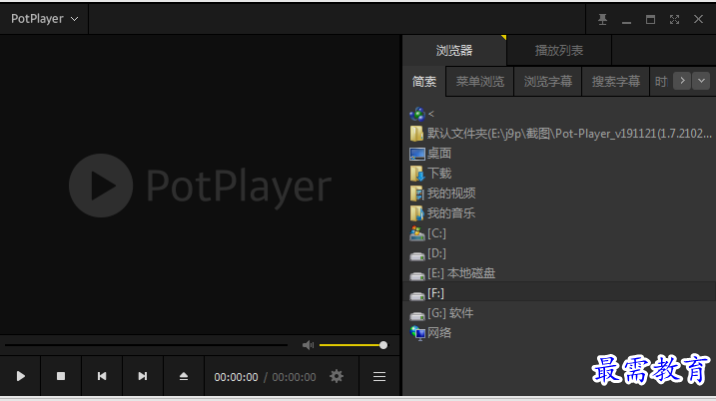Click the 默认文件夹 folder icon
This screenshot has width=716, height=401.
tap(416, 134)
